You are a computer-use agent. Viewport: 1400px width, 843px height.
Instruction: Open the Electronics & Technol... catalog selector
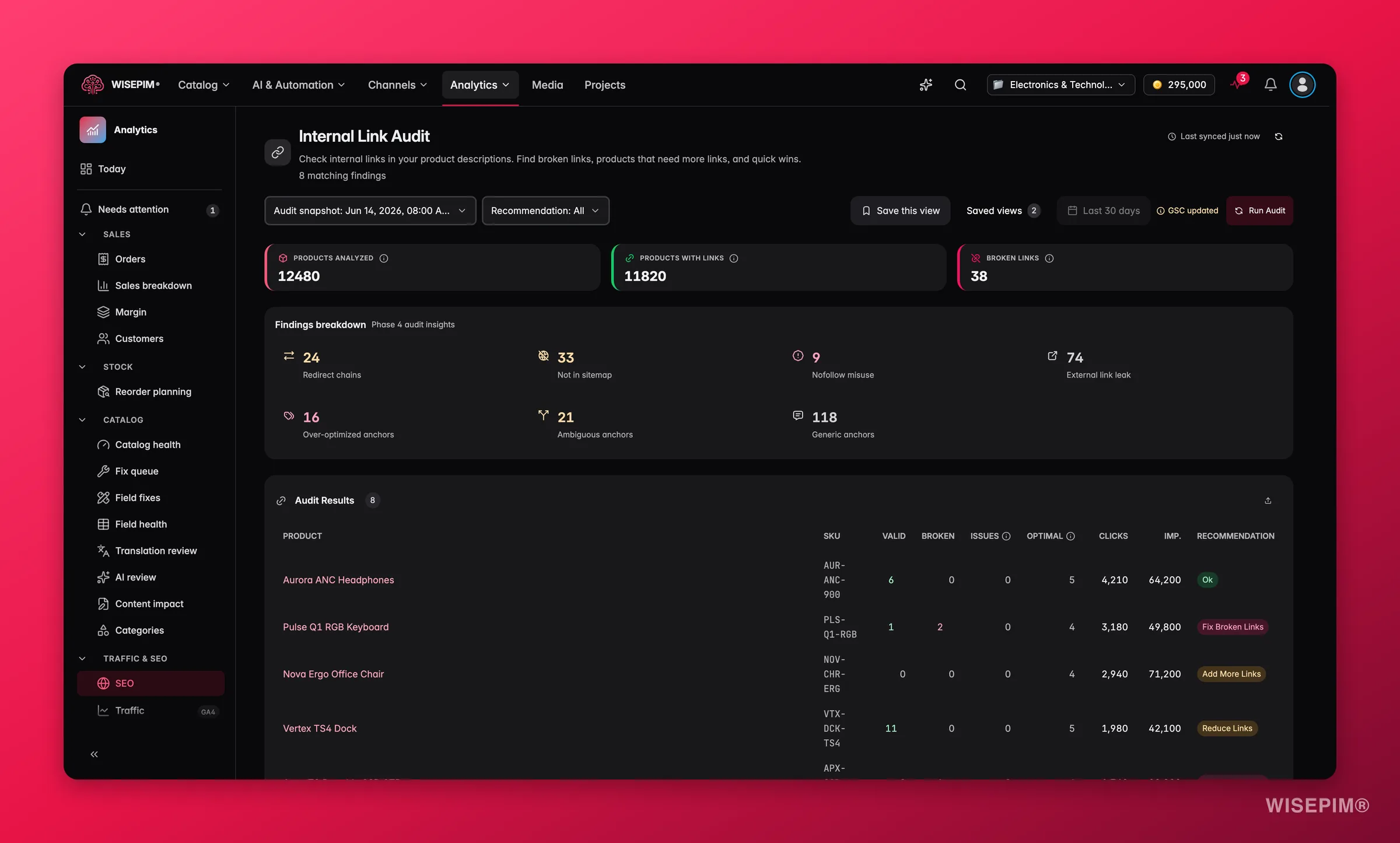pos(1060,85)
